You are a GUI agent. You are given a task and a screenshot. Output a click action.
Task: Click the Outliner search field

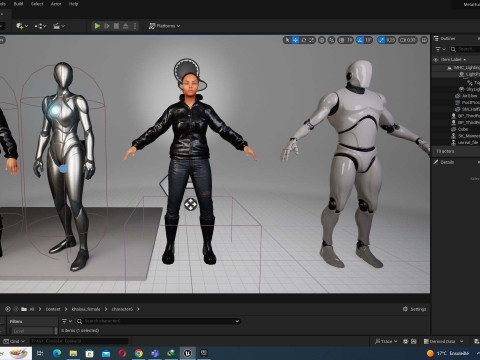[465, 49]
